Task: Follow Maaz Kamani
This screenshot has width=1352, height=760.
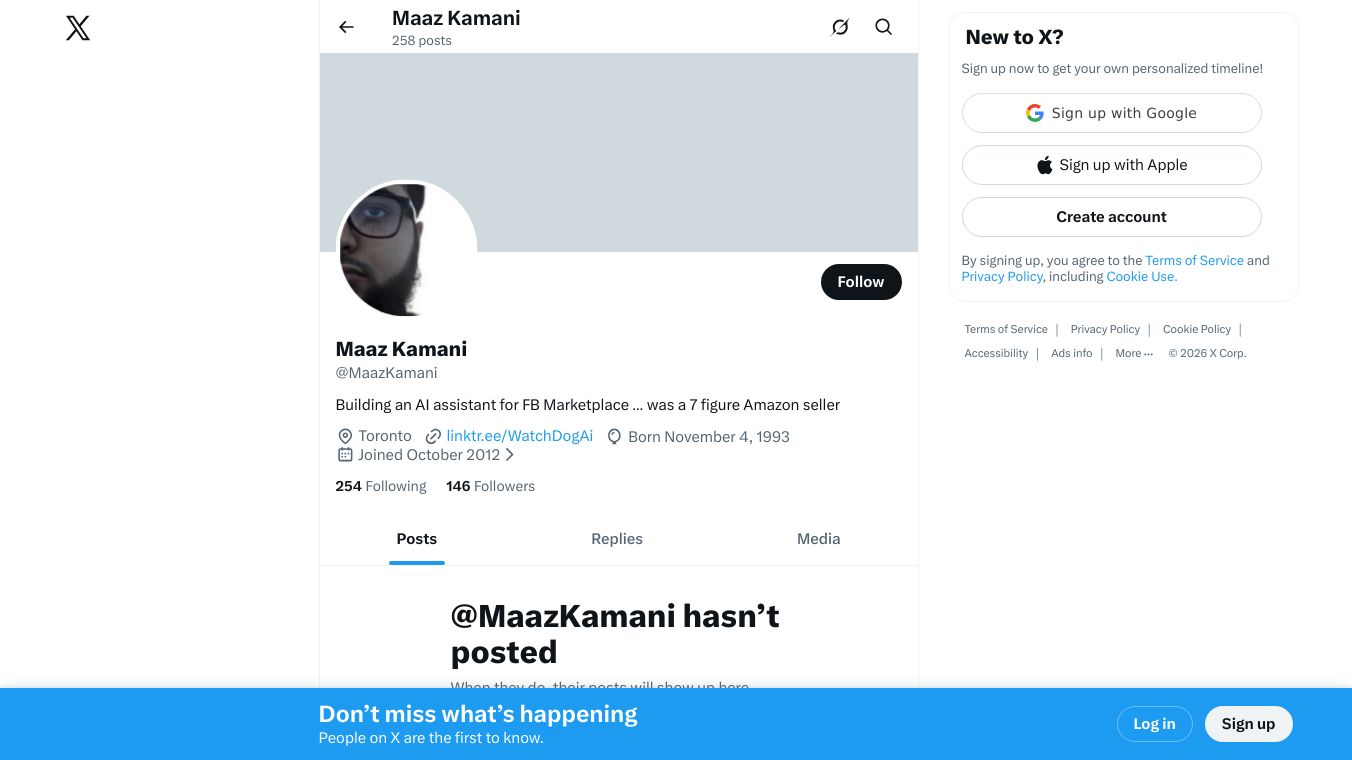Action: coord(861,282)
